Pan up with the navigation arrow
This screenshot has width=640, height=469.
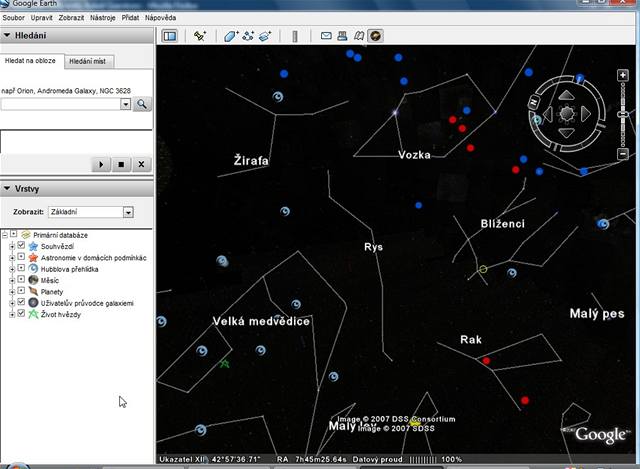(566, 96)
